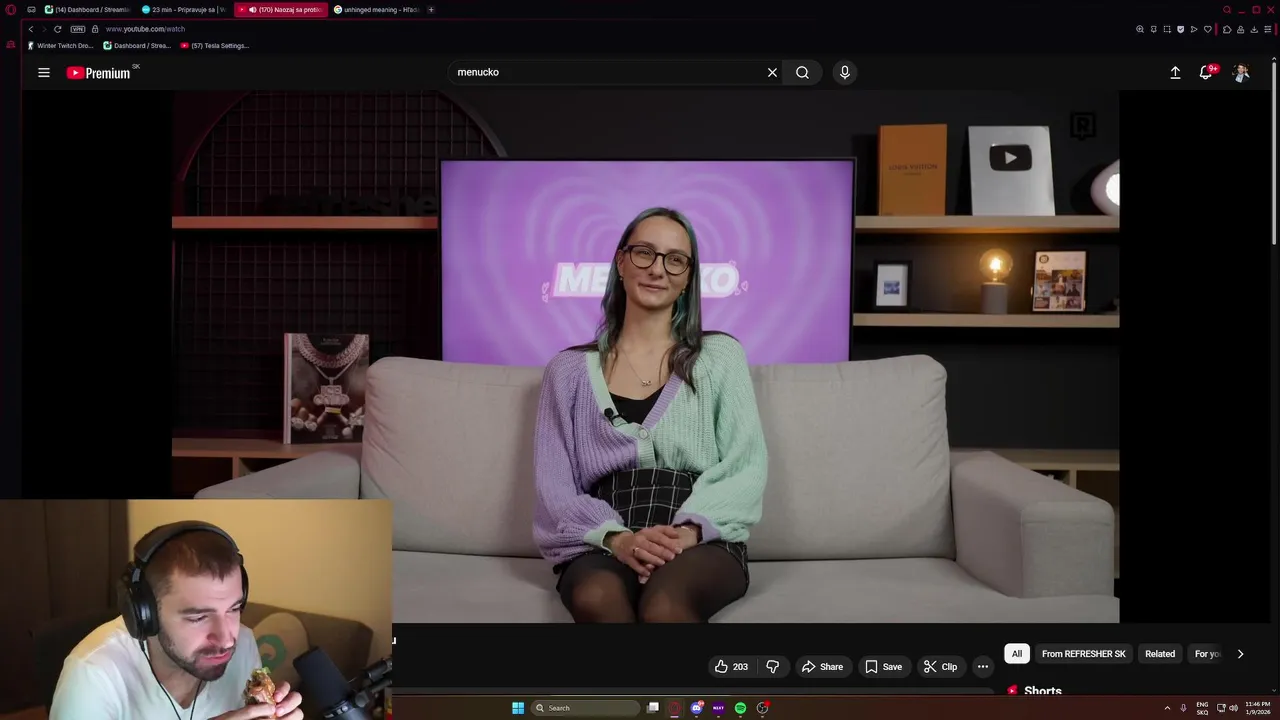Take a snapshot with the capture icon
Image resolution: width=1280 pixels, height=720 pixels.
point(1167,29)
